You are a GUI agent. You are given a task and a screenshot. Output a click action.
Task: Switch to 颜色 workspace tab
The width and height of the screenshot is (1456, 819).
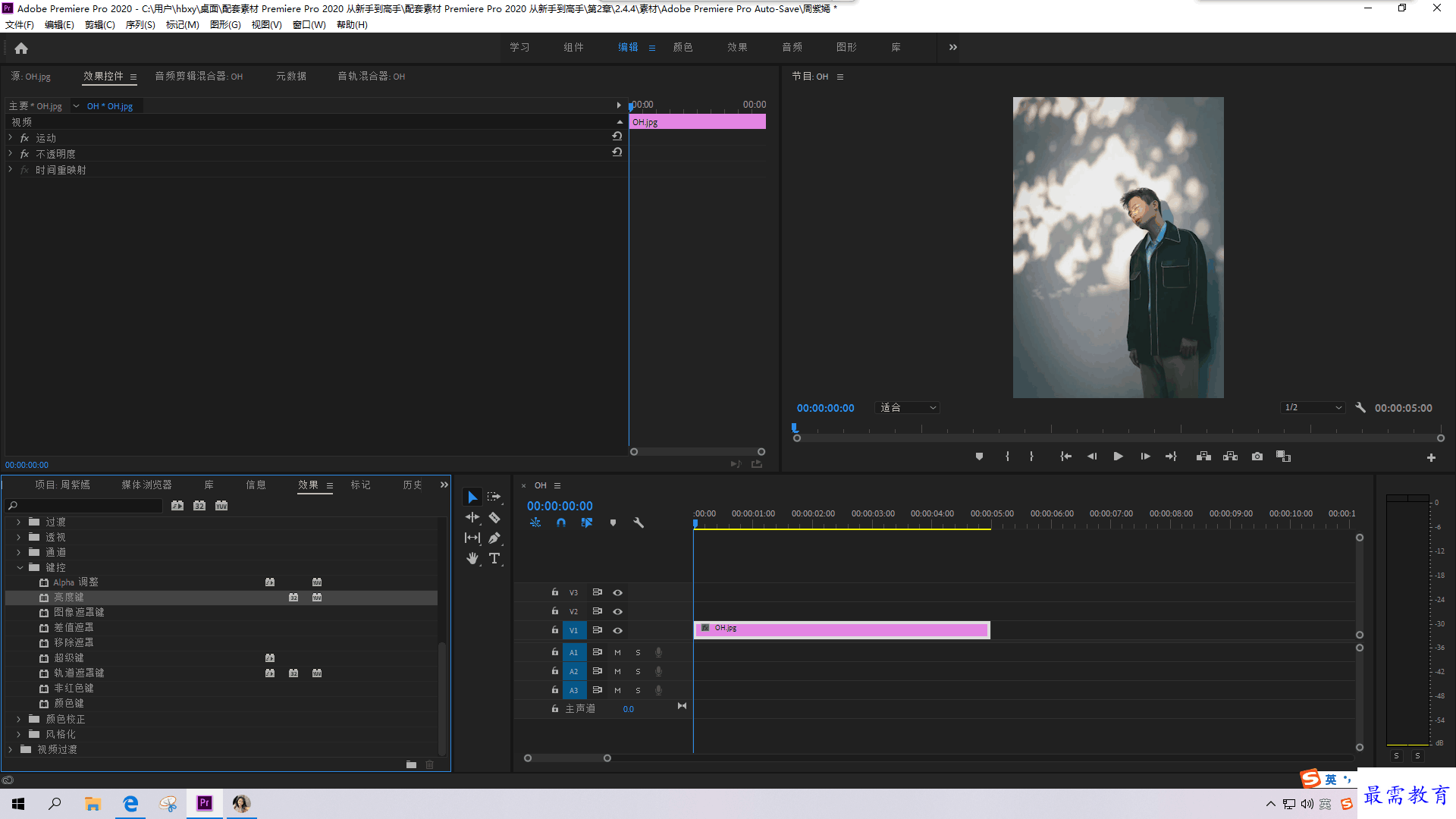tap(682, 47)
